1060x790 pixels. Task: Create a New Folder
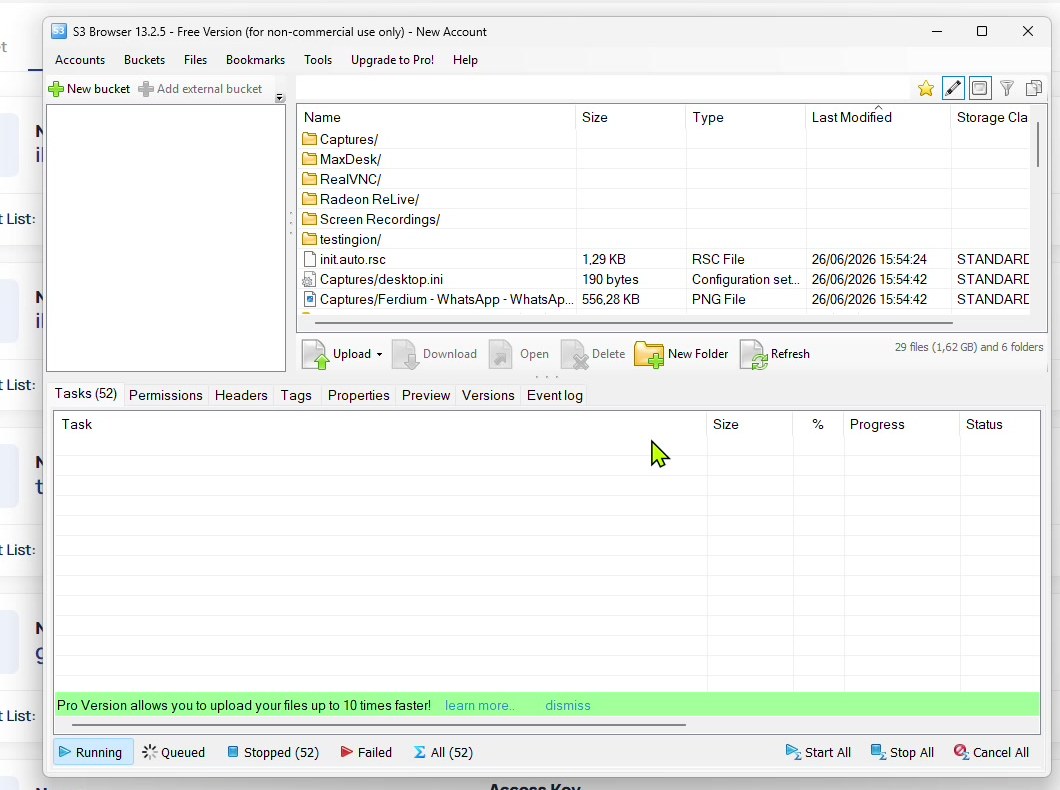[681, 354]
